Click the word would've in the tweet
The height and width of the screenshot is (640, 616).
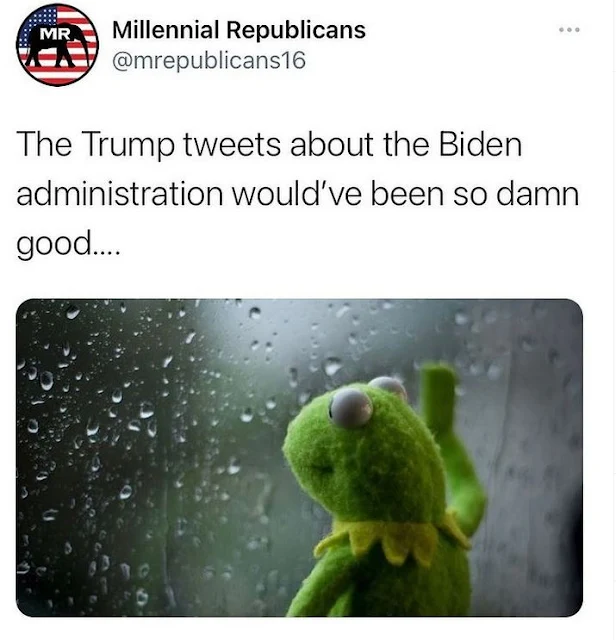click(297, 193)
